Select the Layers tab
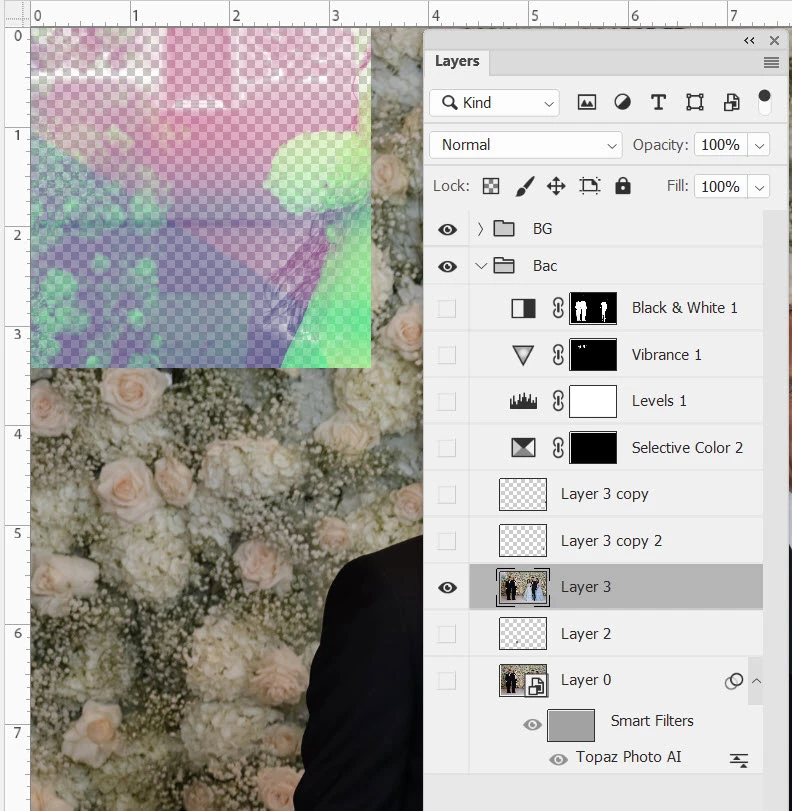 tap(457, 61)
